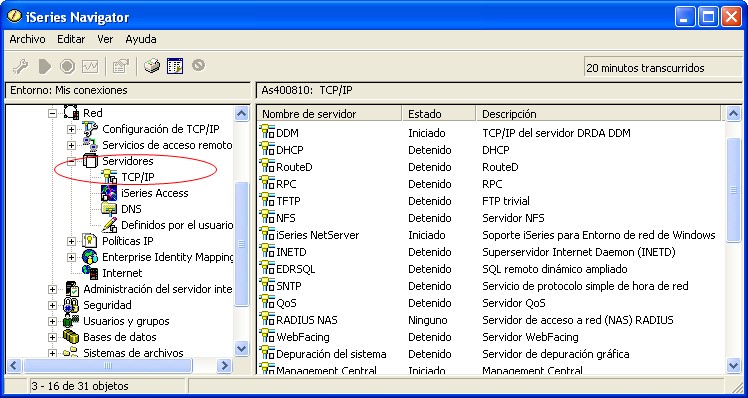Select the Seguridad padlock icon
This screenshot has height=398, width=748.
click(x=71, y=305)
